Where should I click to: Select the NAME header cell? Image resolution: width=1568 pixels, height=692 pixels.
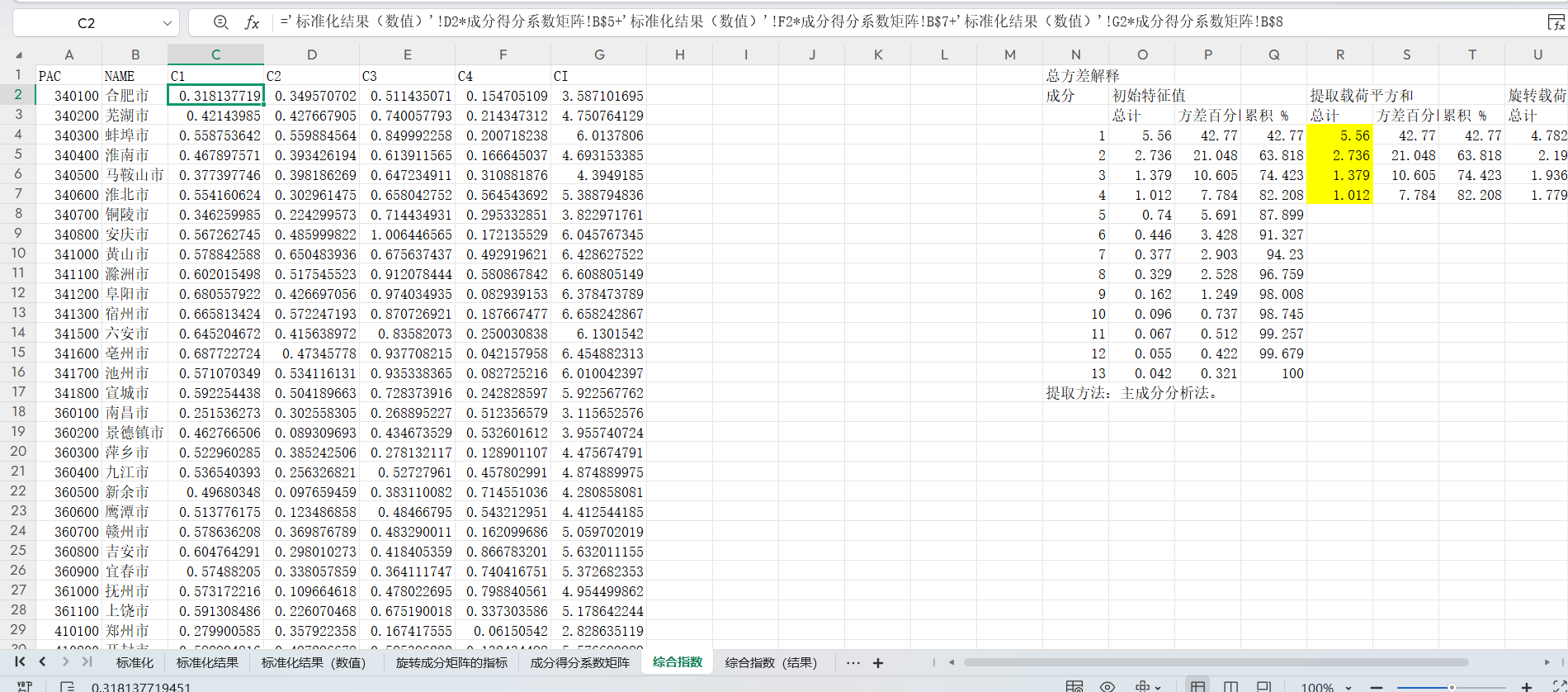click(x=135, y=76)
